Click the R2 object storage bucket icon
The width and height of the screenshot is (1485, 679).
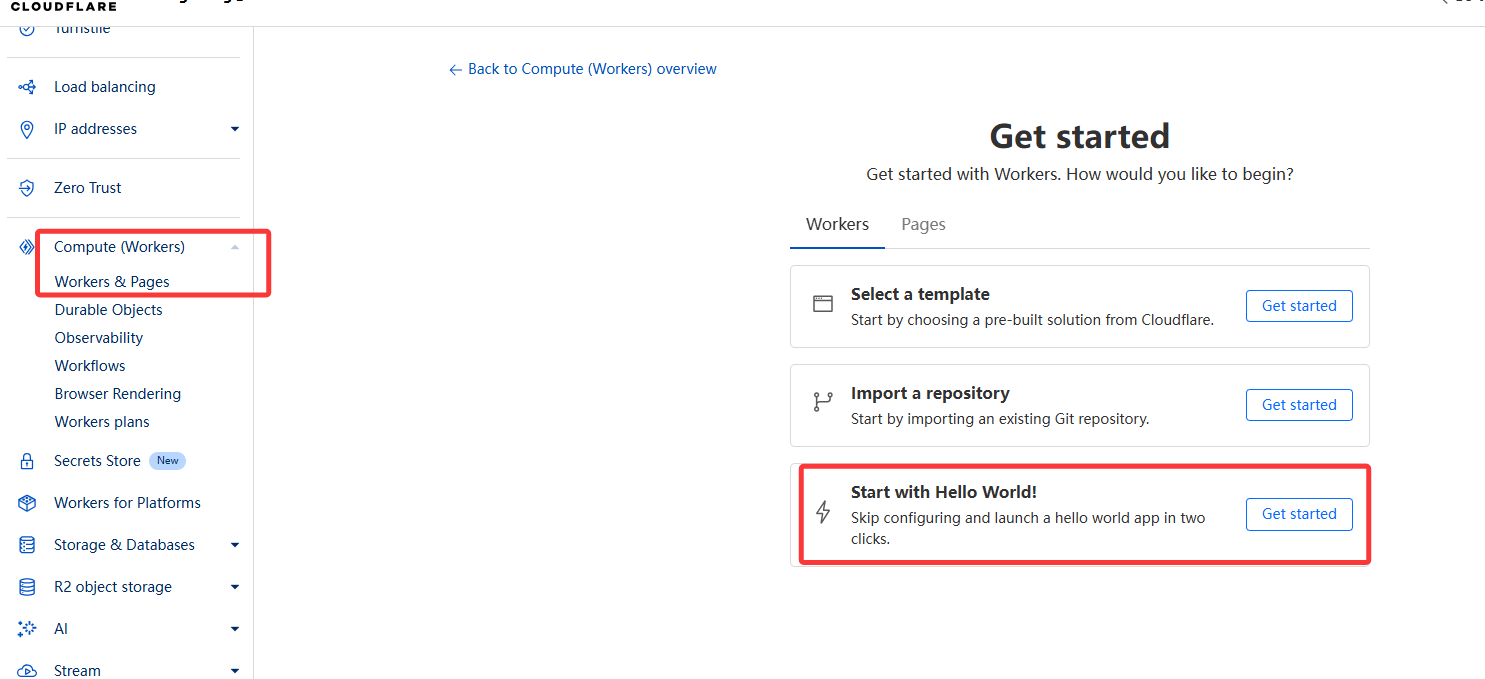pos(27,587)
